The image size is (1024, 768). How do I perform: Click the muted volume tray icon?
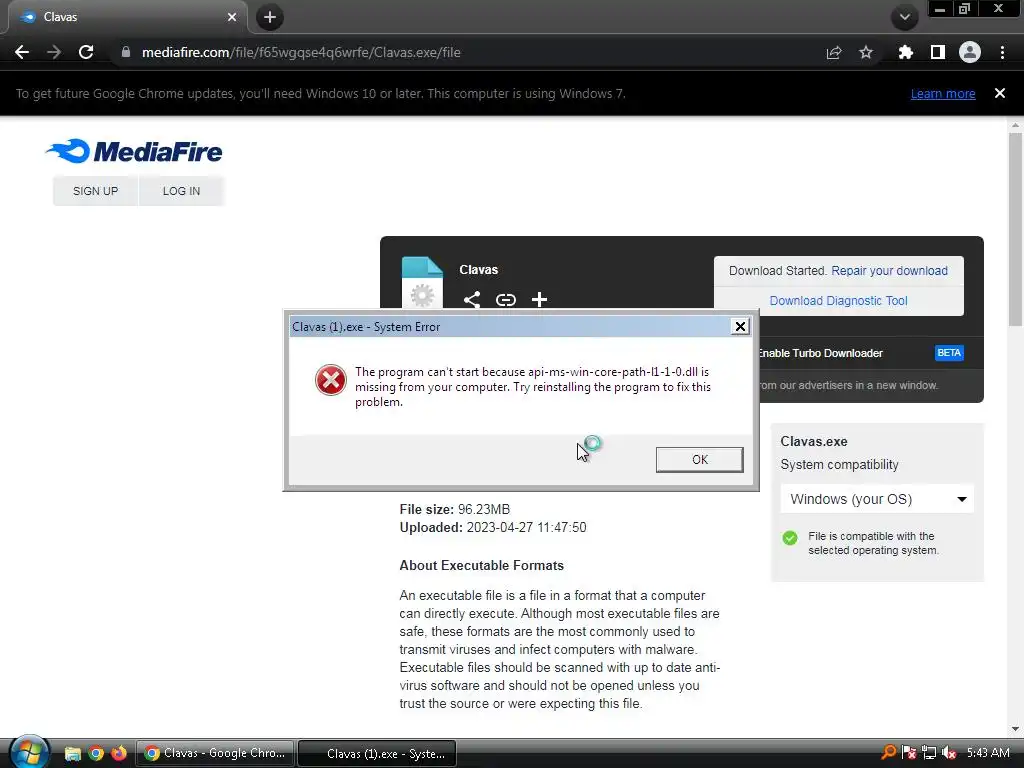click(x=949, y=753)
